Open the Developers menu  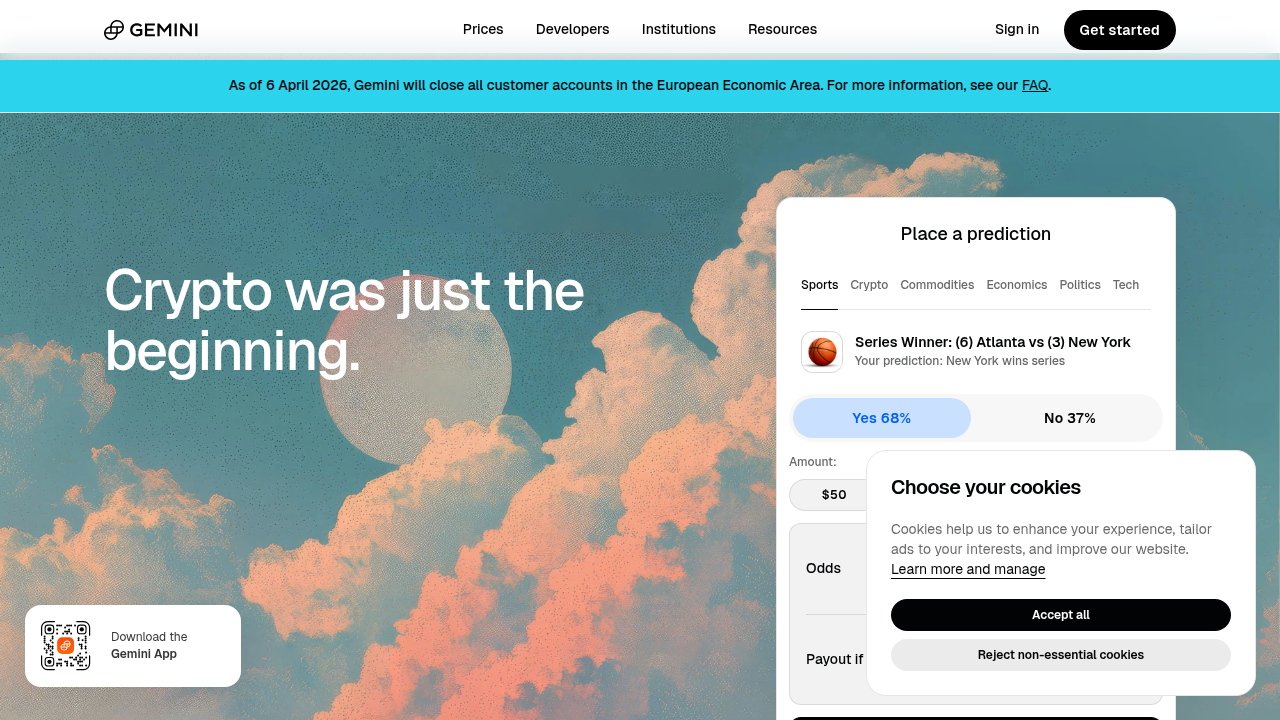[572, 30]
